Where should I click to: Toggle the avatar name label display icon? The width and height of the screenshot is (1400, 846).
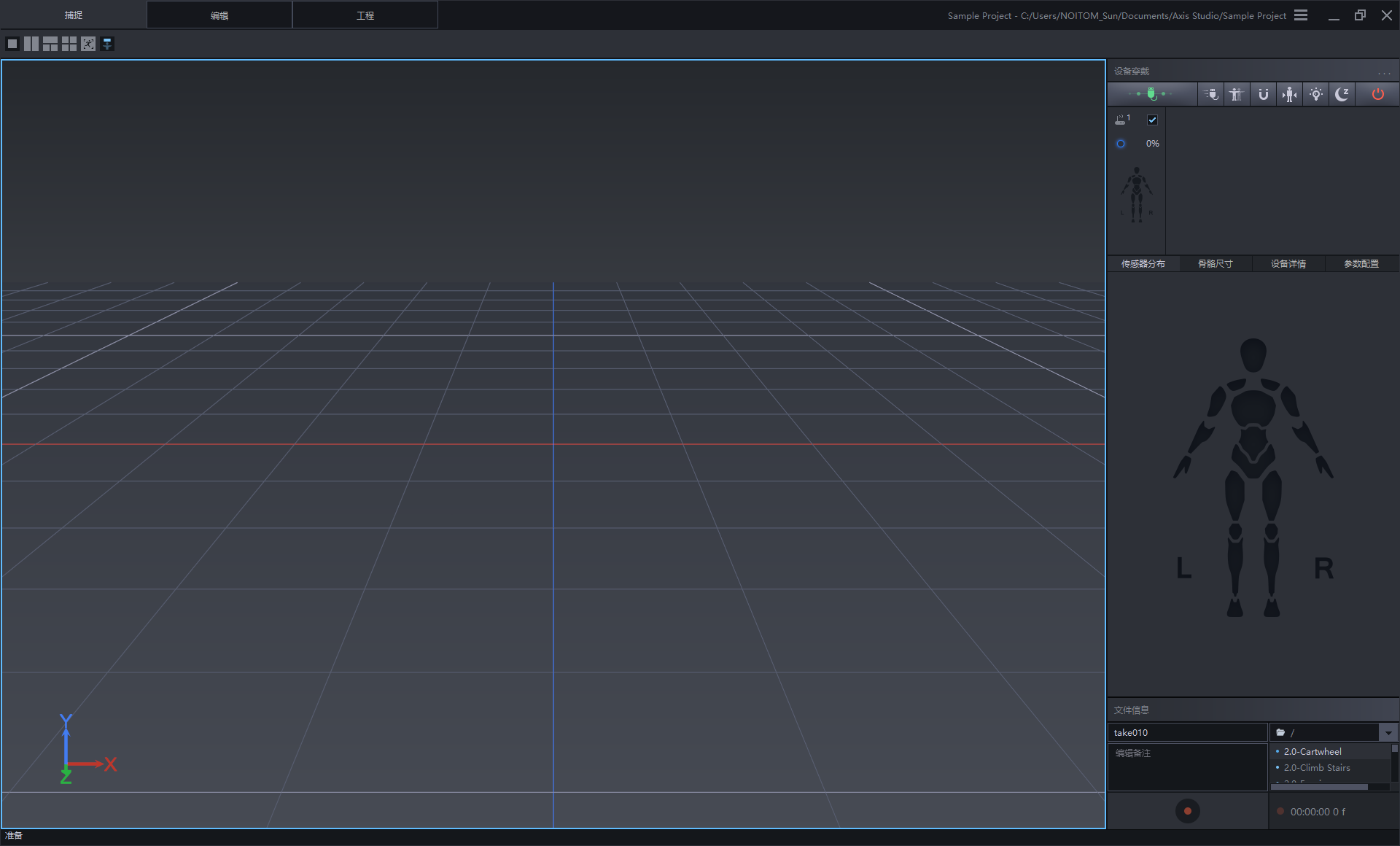107,44
